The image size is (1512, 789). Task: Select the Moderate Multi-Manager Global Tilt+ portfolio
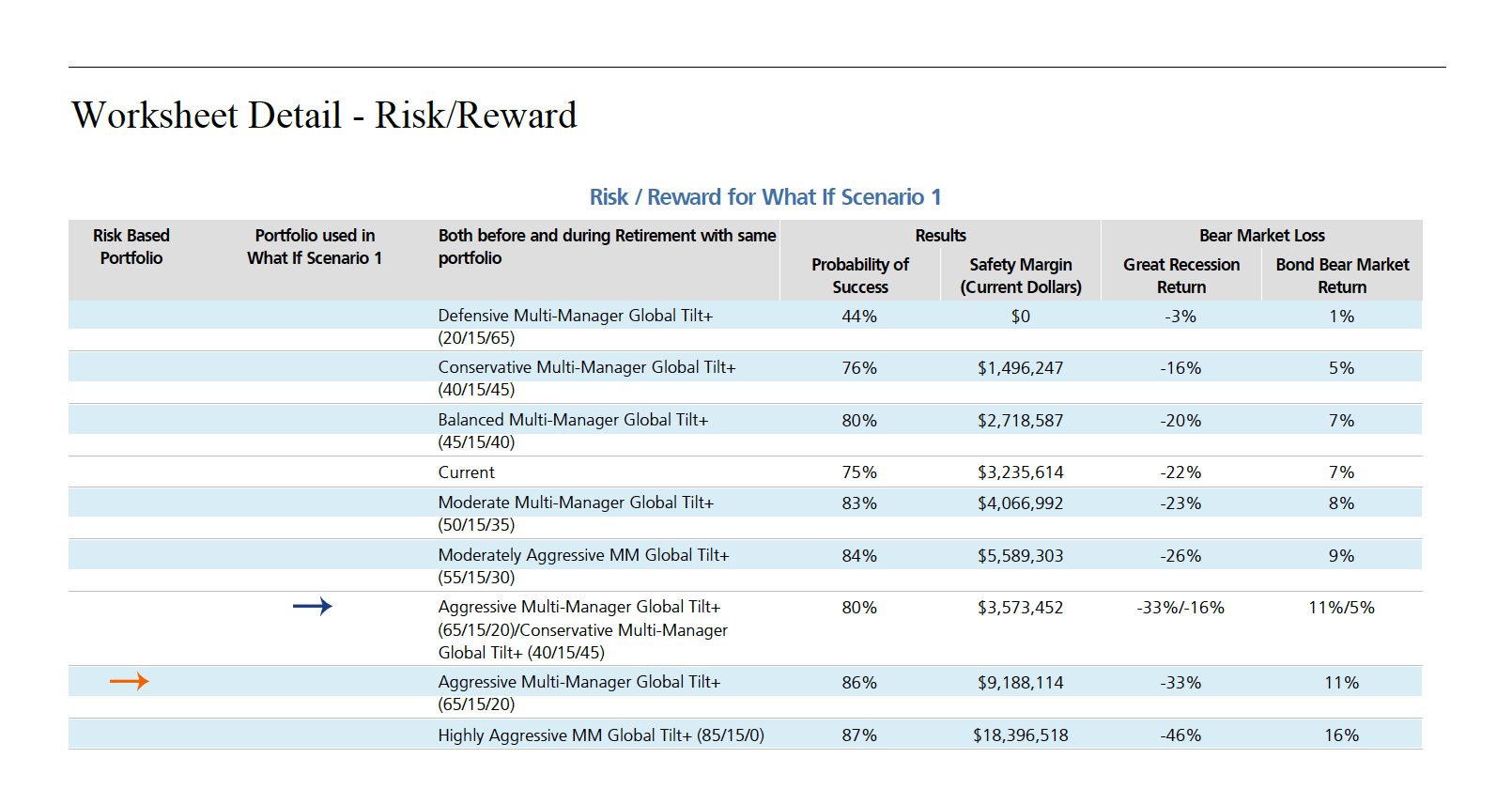click(576, 513)
